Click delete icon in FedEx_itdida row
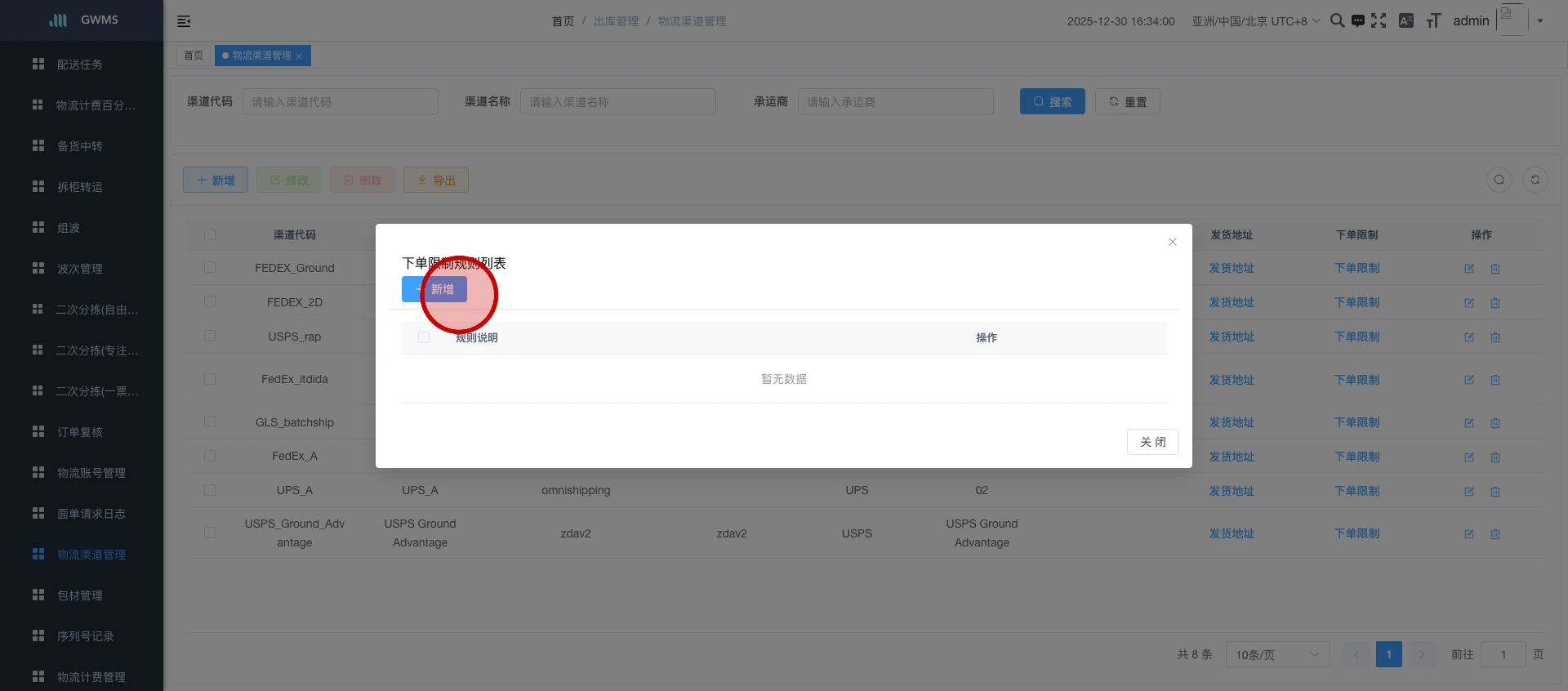This screenshot has width=1568, height=691. [x=1495, y=380]
